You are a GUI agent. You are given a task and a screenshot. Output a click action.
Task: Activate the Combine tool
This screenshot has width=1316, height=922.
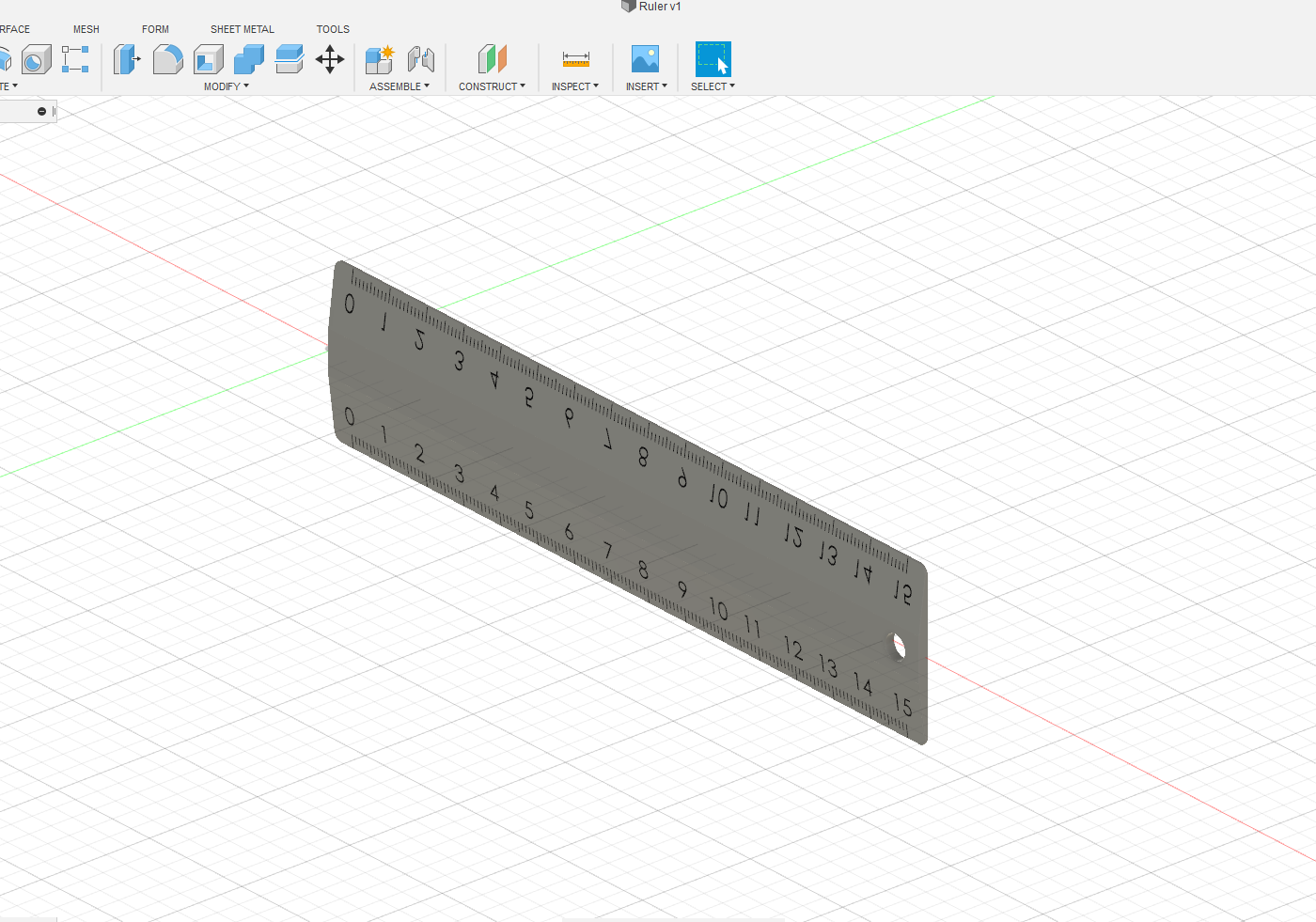click(x=248, y=58)
